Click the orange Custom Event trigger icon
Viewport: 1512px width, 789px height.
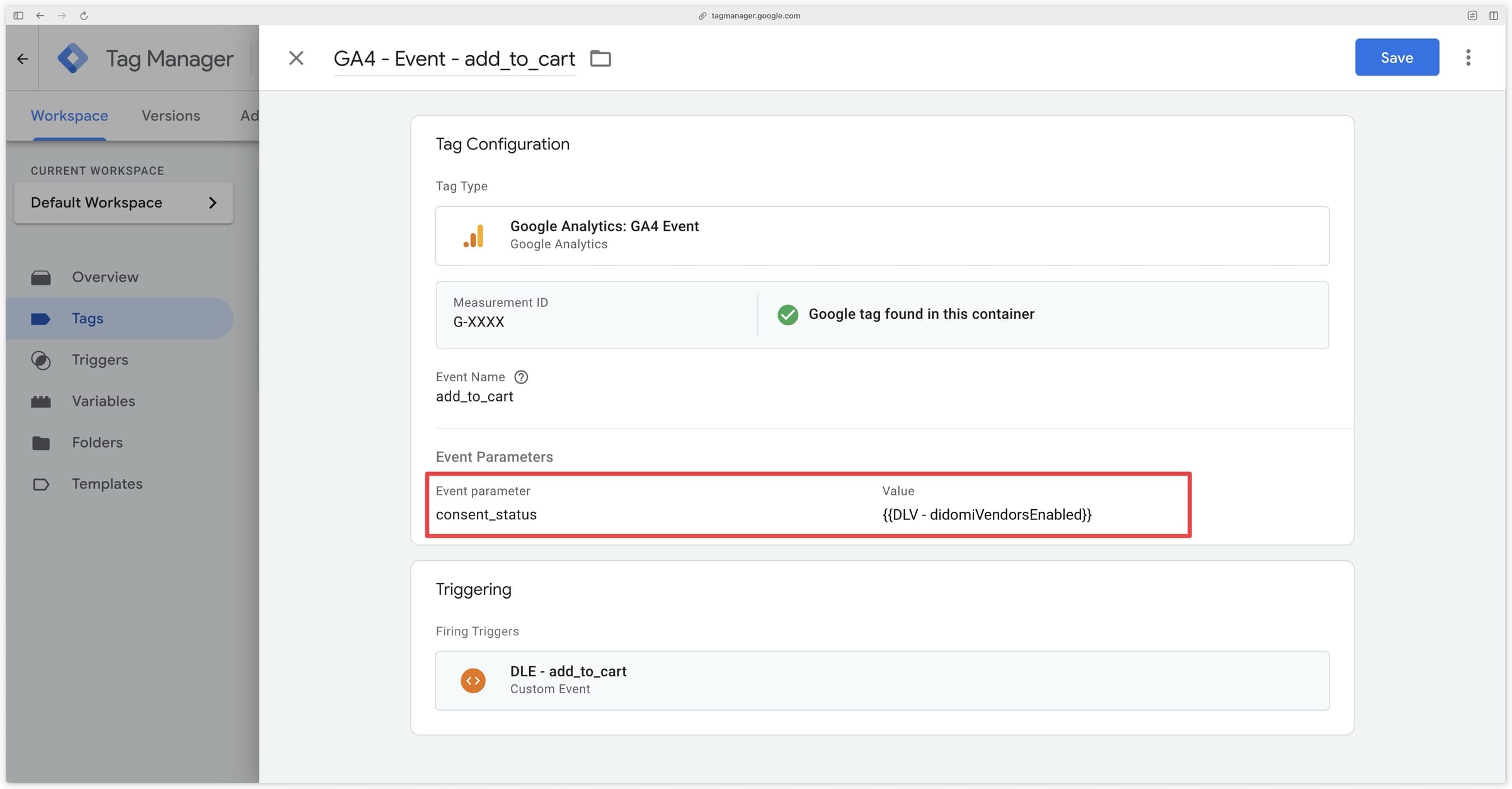[473, 681]
